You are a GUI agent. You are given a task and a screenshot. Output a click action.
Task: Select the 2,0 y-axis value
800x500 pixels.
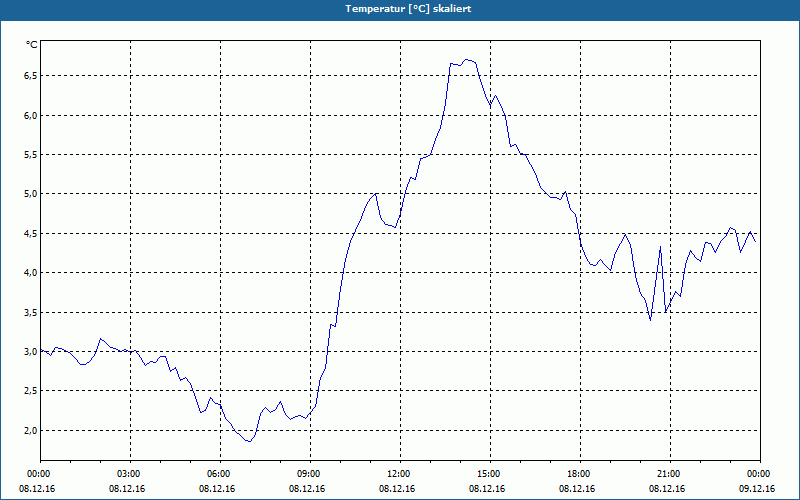pos(31,430)
